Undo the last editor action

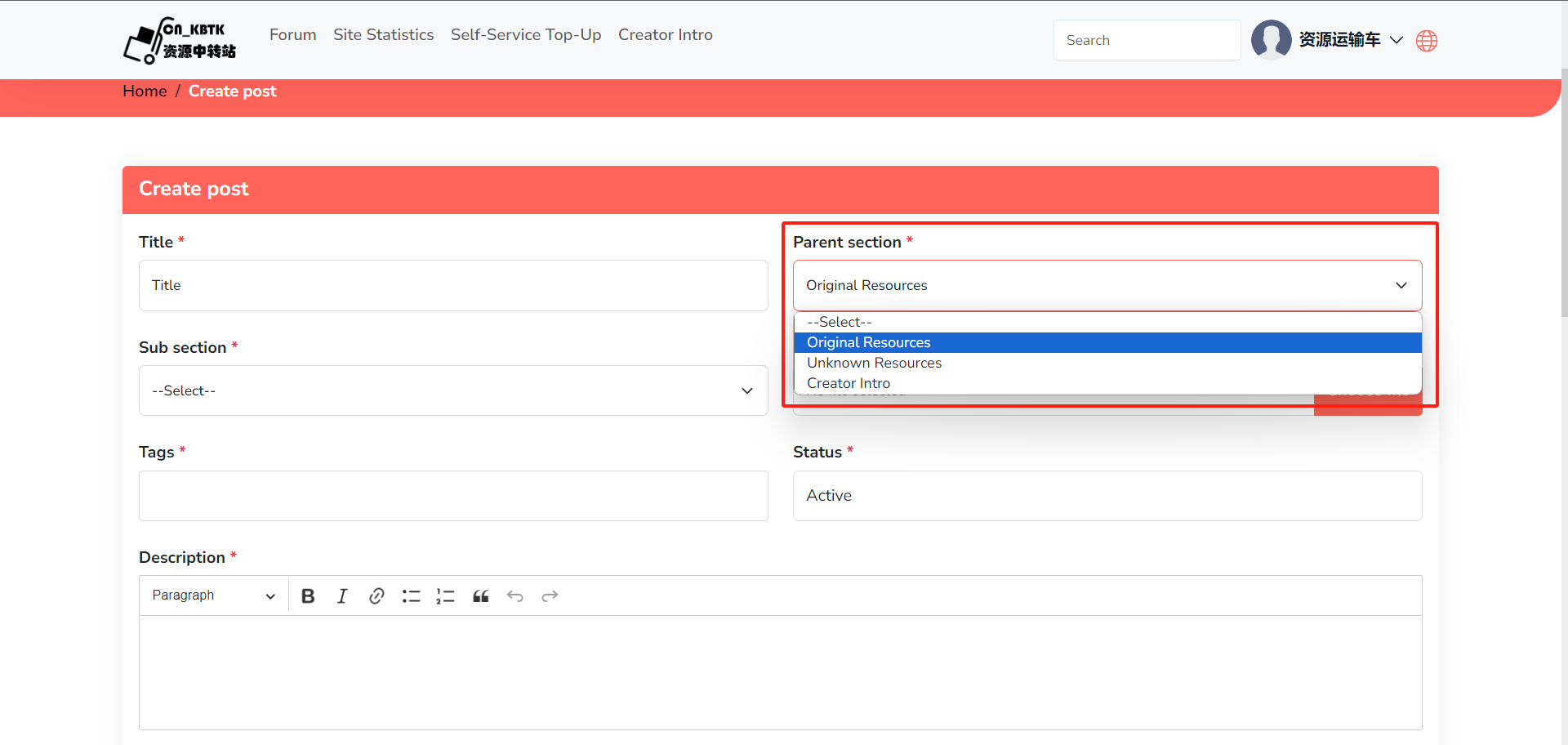click(x=515, y=596)
